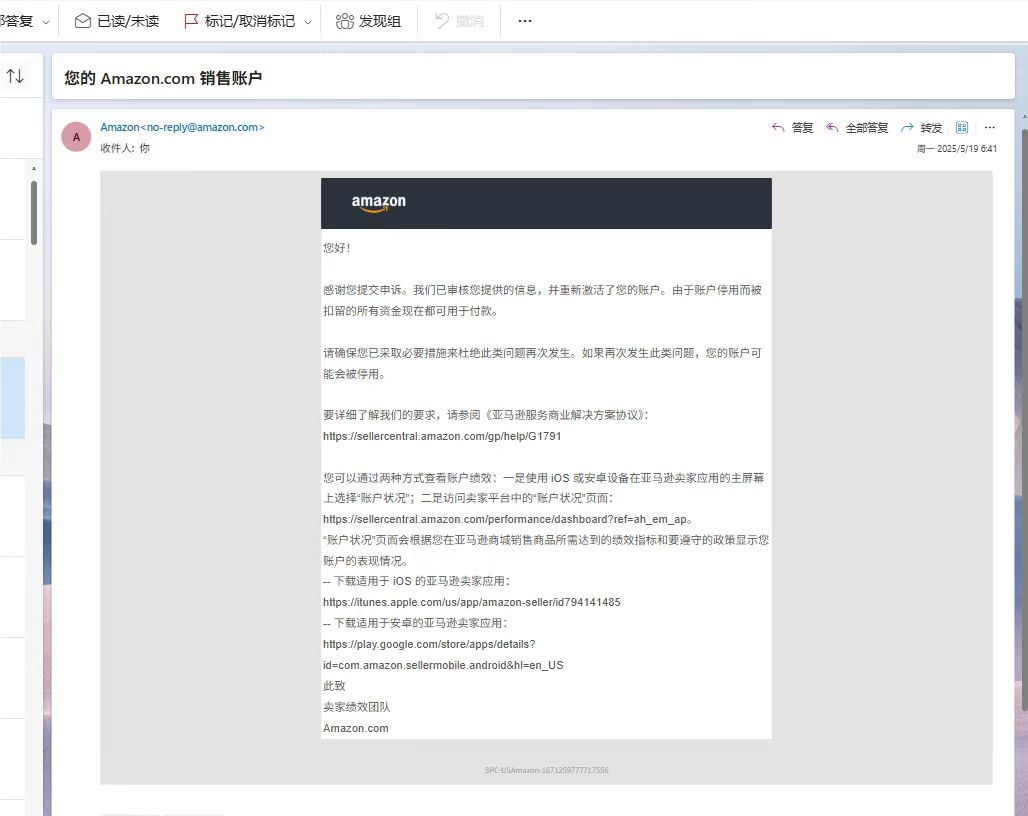Expand the Reply dropdown arrow in toolbar
Image resolution: width=1028 pixels, height=816 pixels.
point(46,22)
